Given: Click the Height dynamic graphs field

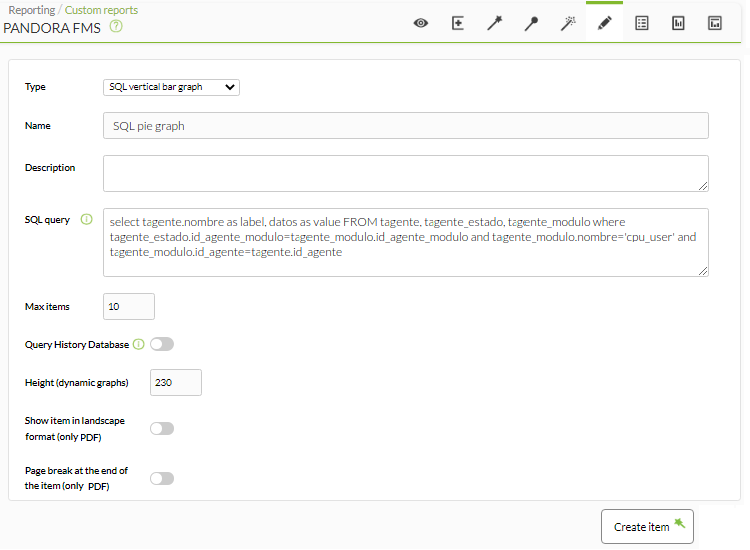Looking at the screenshot, I should pyautogui.click(x=176, y=383).
